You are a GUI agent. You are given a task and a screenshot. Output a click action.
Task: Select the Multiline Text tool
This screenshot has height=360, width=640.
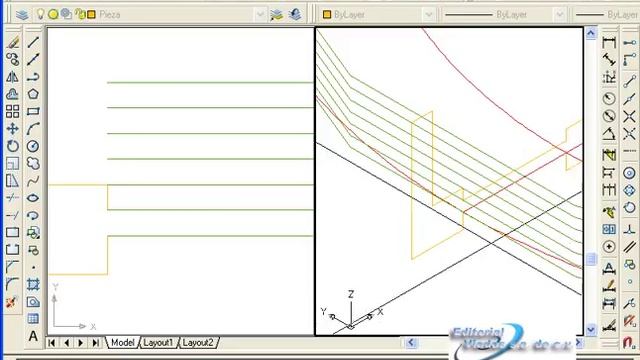(33, 336)
